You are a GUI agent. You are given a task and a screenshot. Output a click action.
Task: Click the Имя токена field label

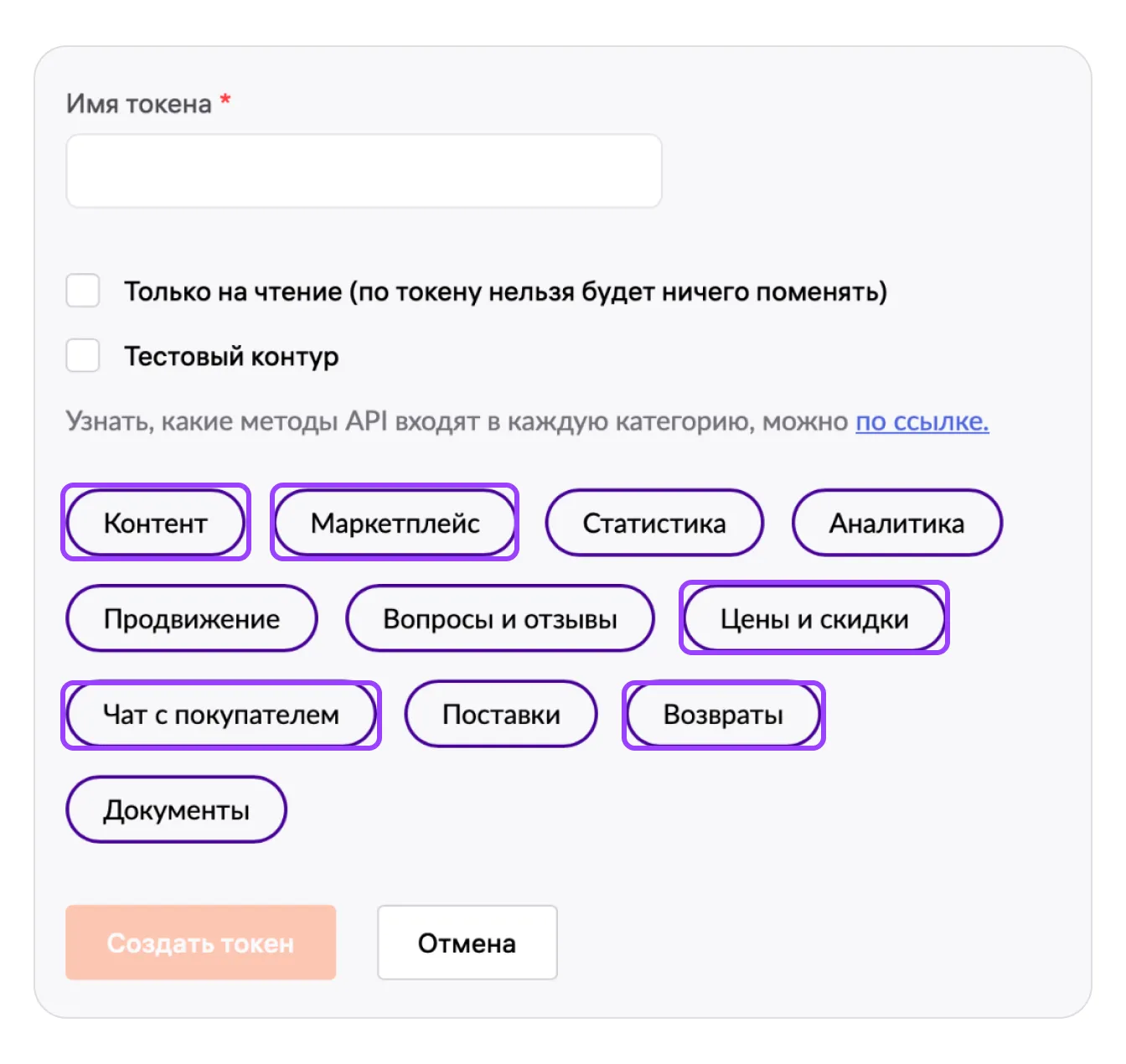(x=139, y=104)
